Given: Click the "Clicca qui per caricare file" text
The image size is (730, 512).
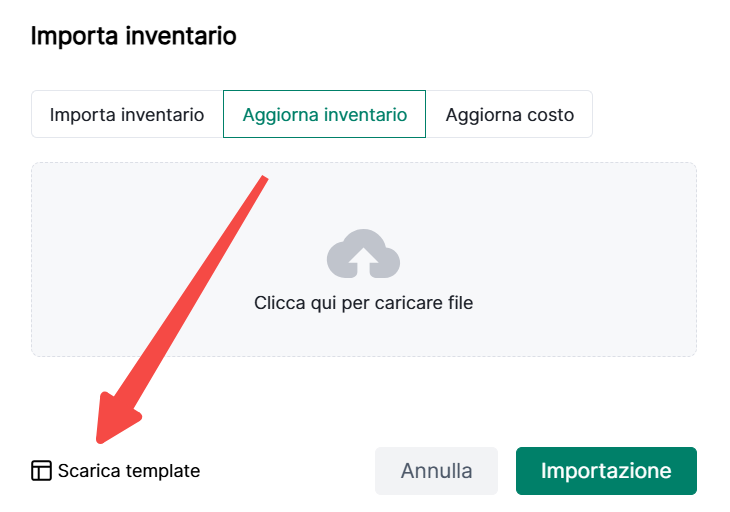Looking at the screenshot, I should click(363, 302).
